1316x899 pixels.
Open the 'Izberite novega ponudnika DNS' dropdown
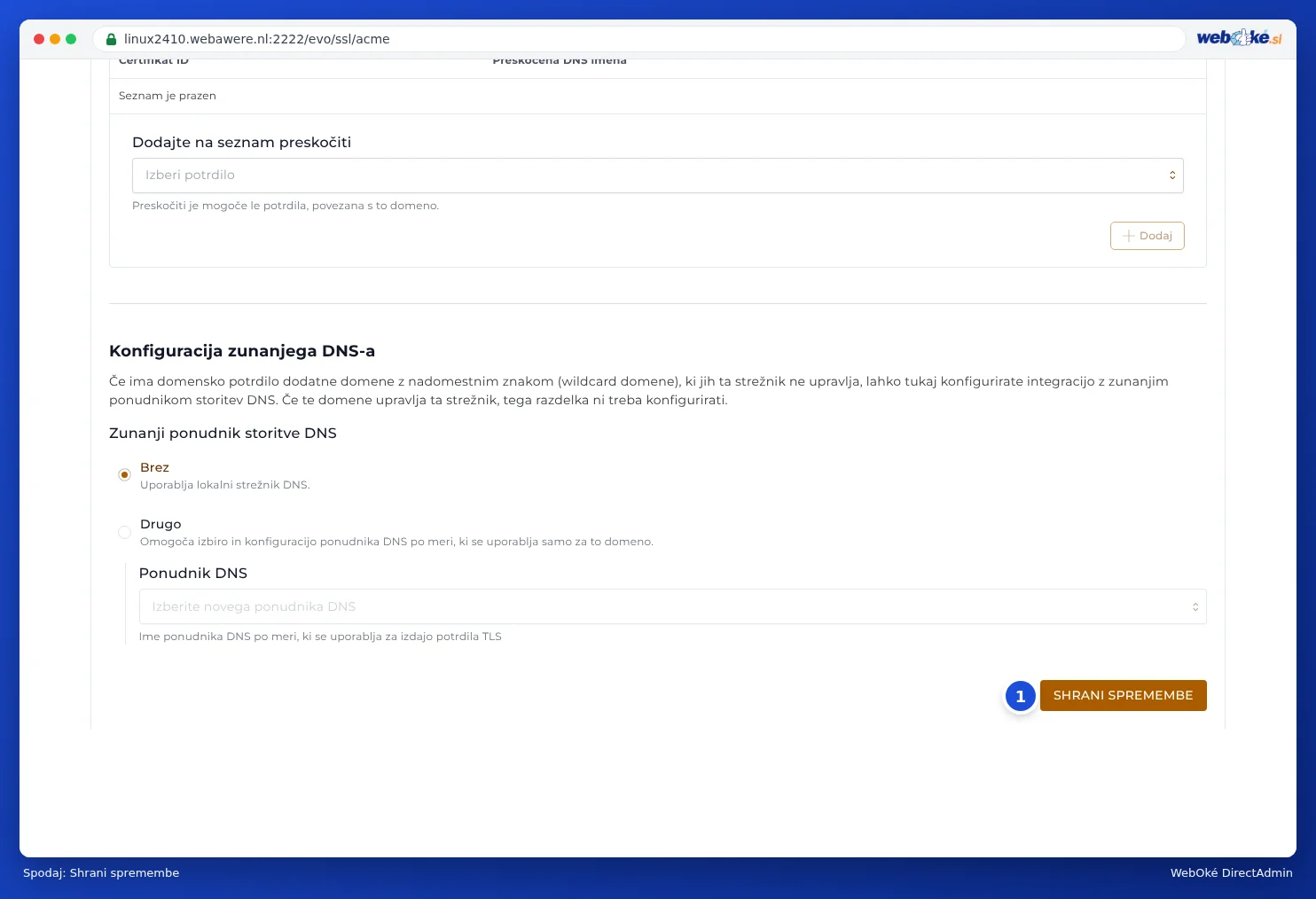(x=673, y=606)
